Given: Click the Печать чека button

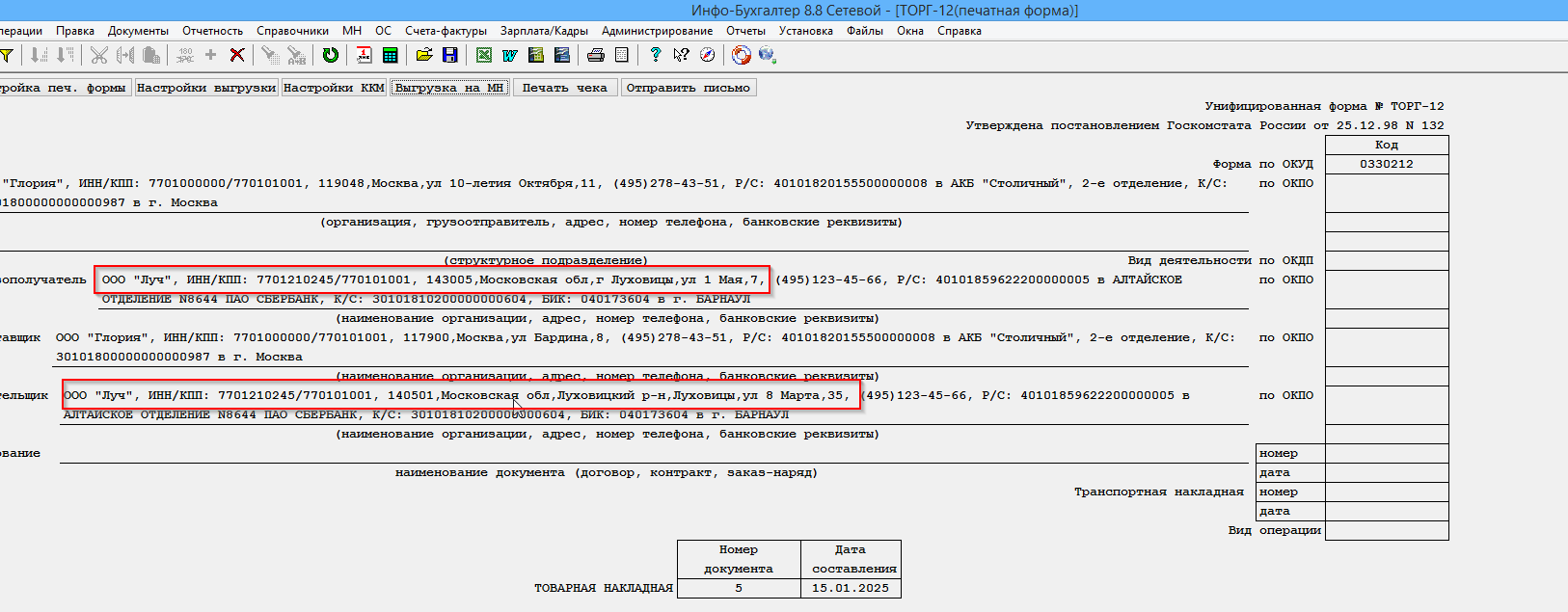Looking at the screenshot, I should 565,88.
